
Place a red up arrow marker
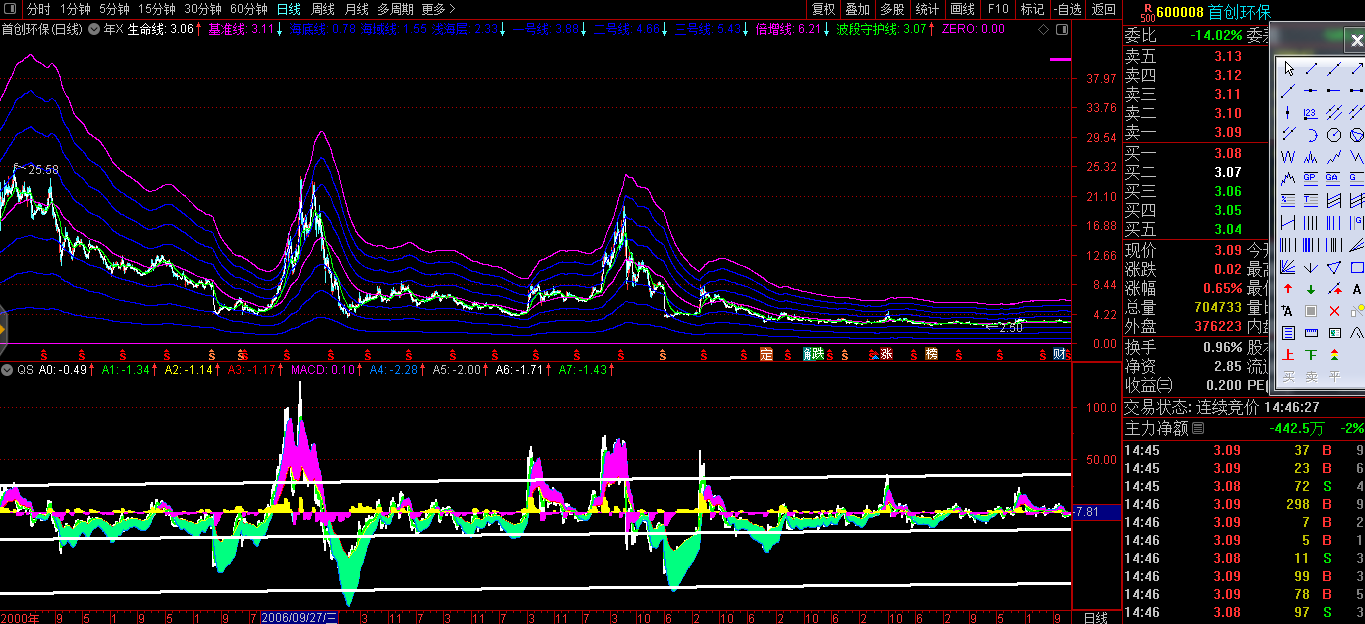[x=1288, y=289]
